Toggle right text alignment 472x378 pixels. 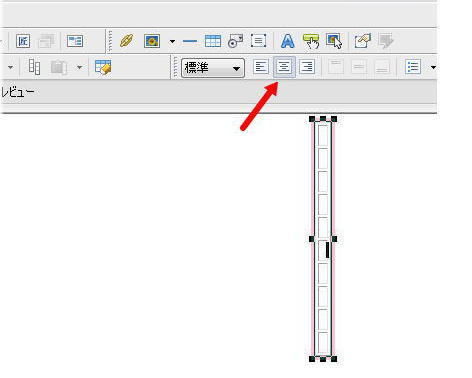coord(307,67)
